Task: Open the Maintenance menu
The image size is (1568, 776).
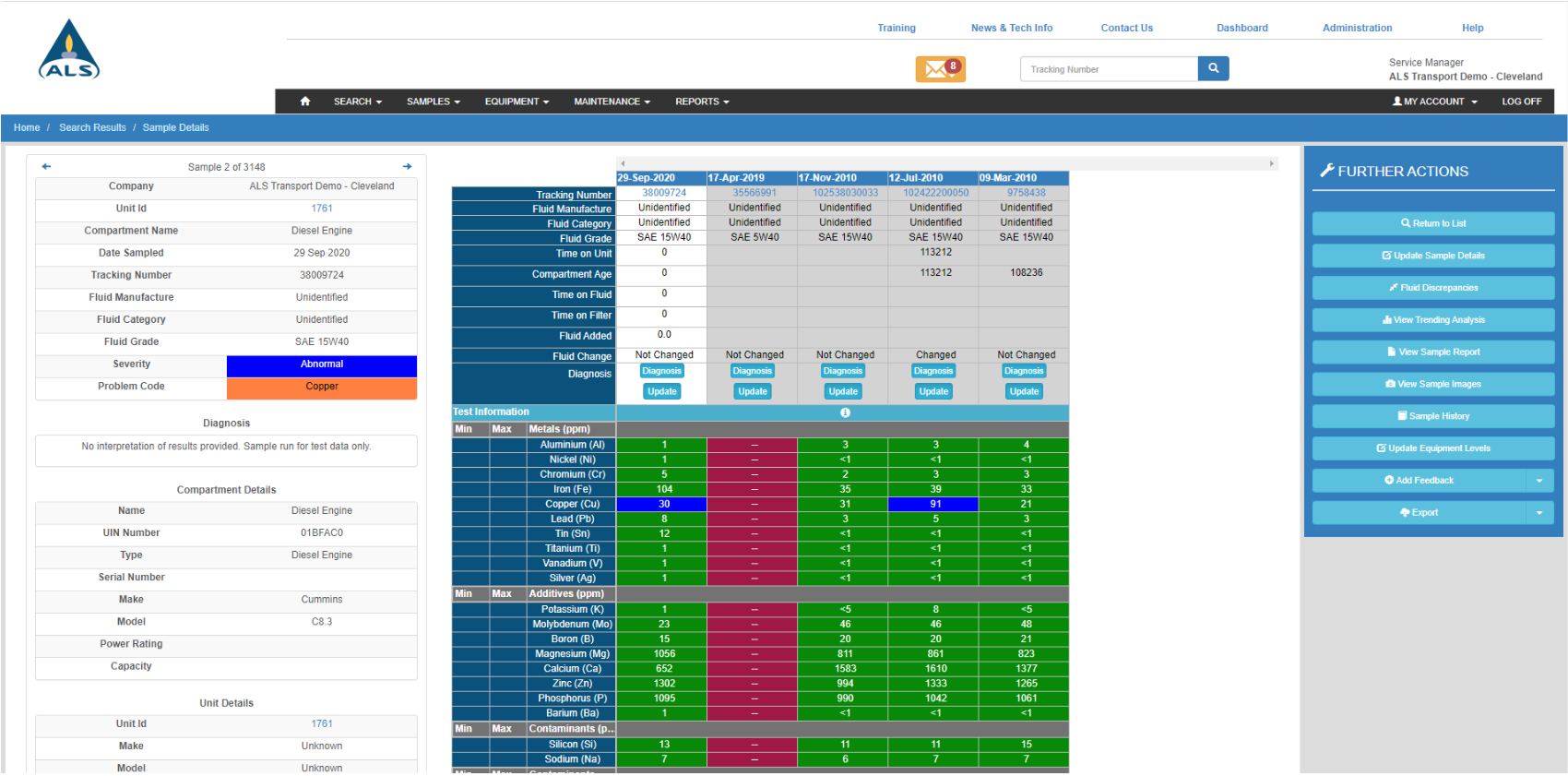Action: [612, 101]
